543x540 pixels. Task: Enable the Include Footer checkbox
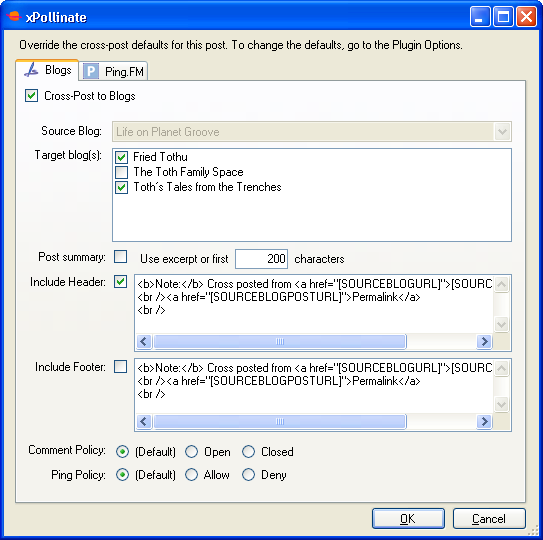click(120, 366)
